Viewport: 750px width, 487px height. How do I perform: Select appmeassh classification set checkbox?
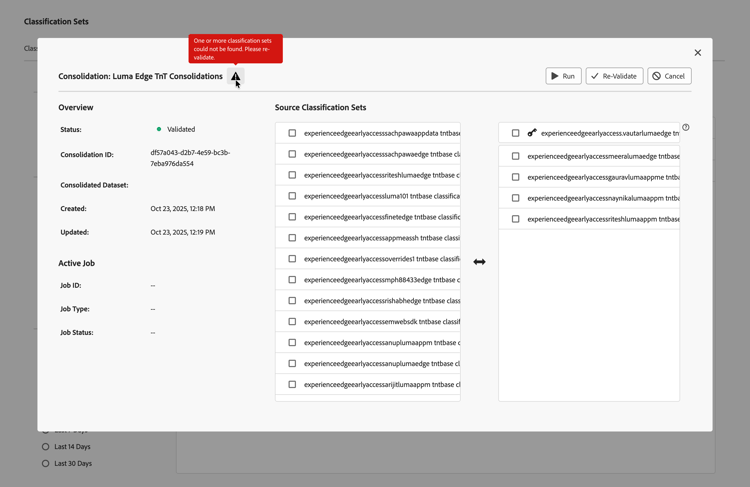point(292,238)
